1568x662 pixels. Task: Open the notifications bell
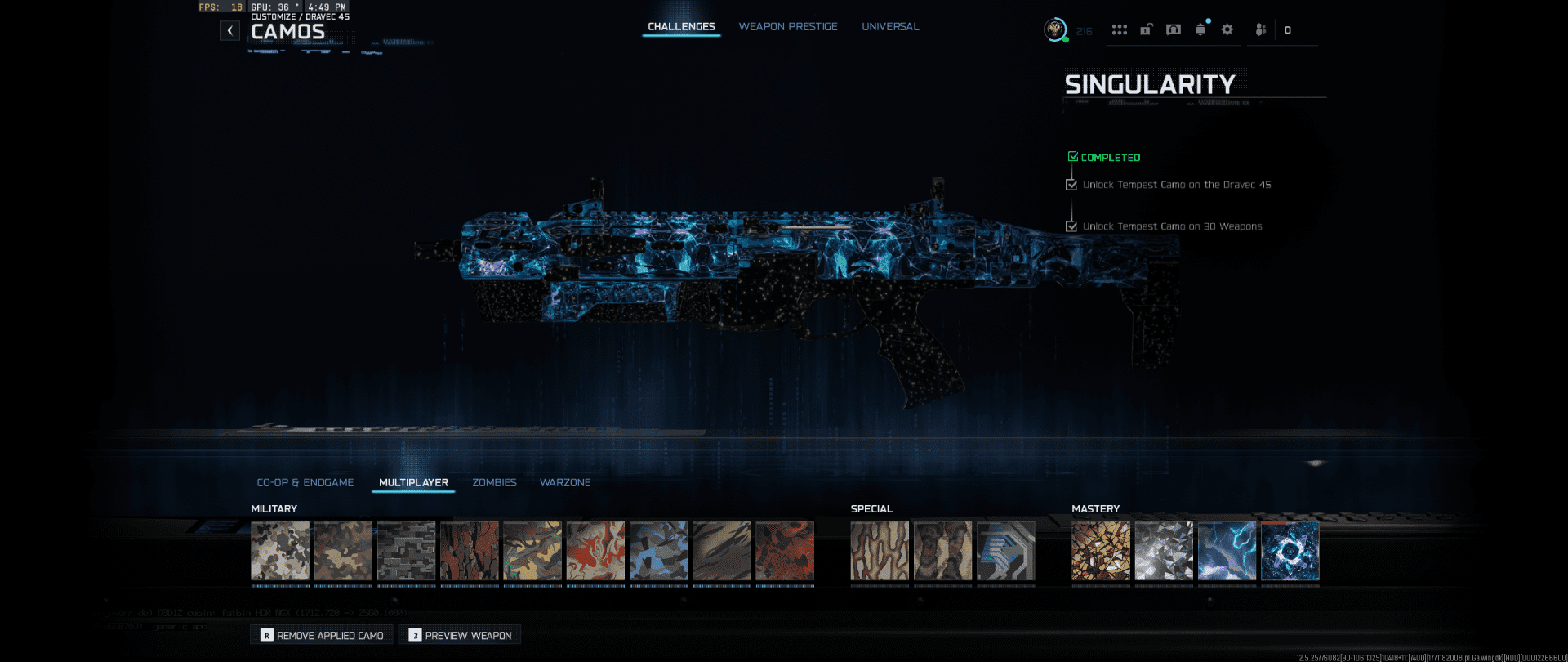[1200, 30]
